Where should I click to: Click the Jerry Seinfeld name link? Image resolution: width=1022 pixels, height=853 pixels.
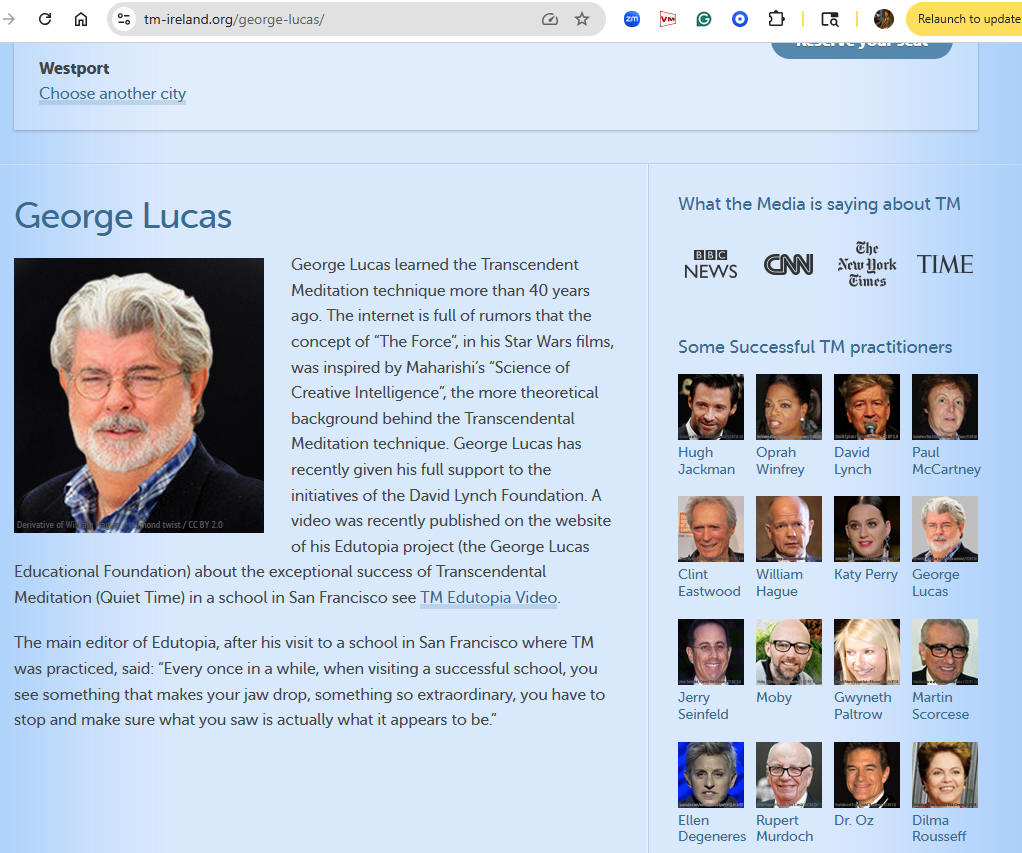(703, 706)
